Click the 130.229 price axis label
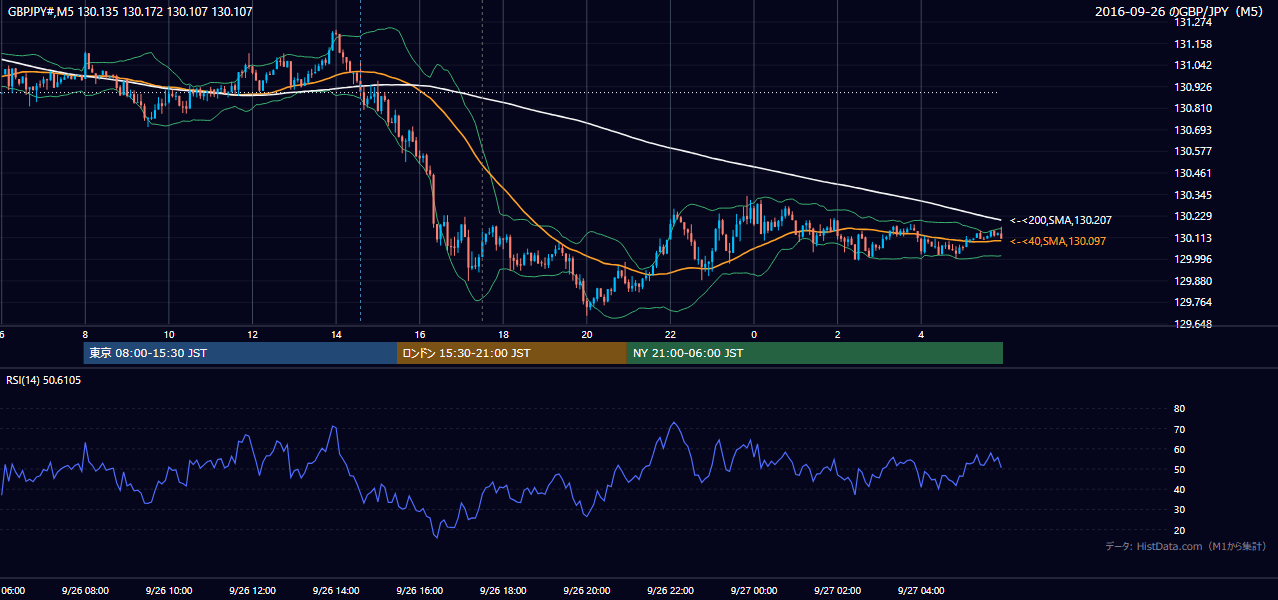 [1193, 216]
